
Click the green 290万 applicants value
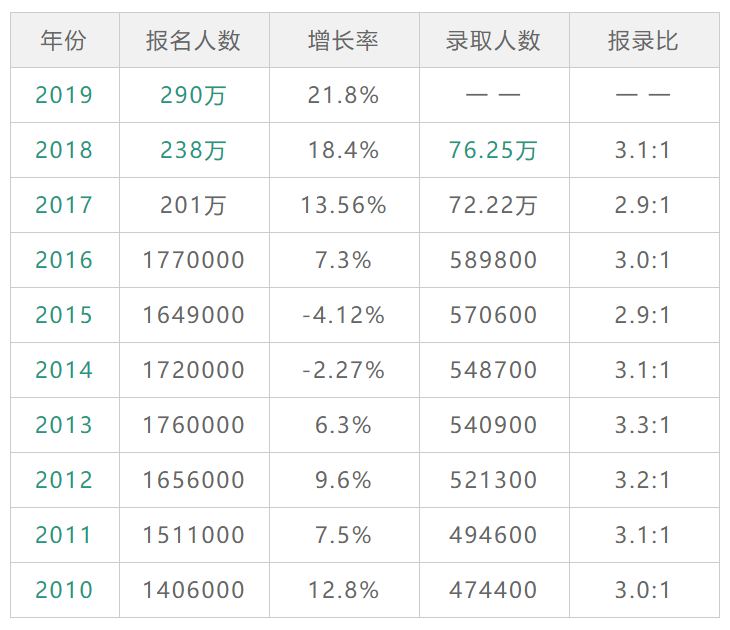coord(194,95)
